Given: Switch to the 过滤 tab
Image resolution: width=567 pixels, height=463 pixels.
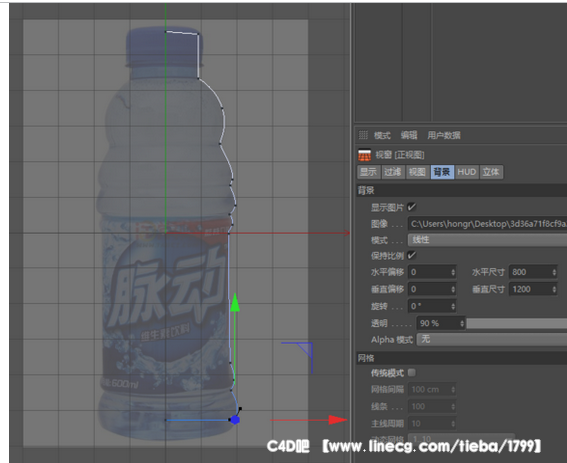Looking at the screenshot, I should [x=393, y=172].
